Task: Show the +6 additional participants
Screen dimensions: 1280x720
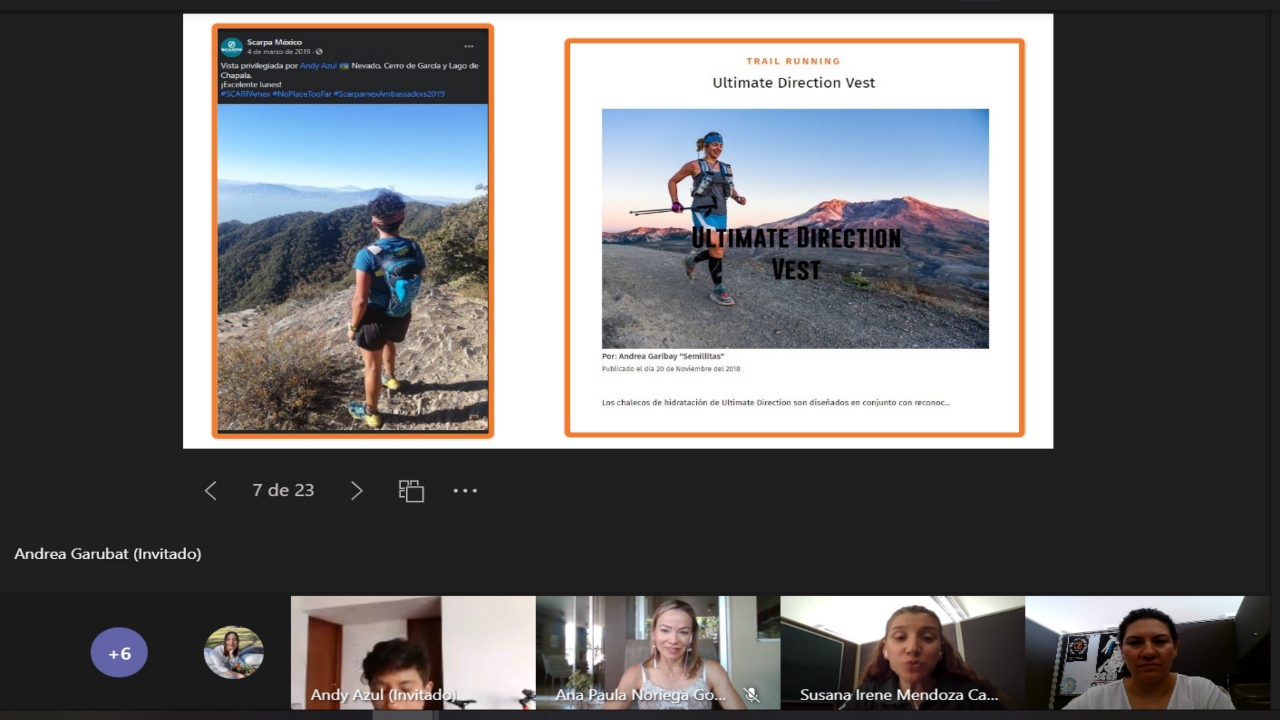Action: 119,653
